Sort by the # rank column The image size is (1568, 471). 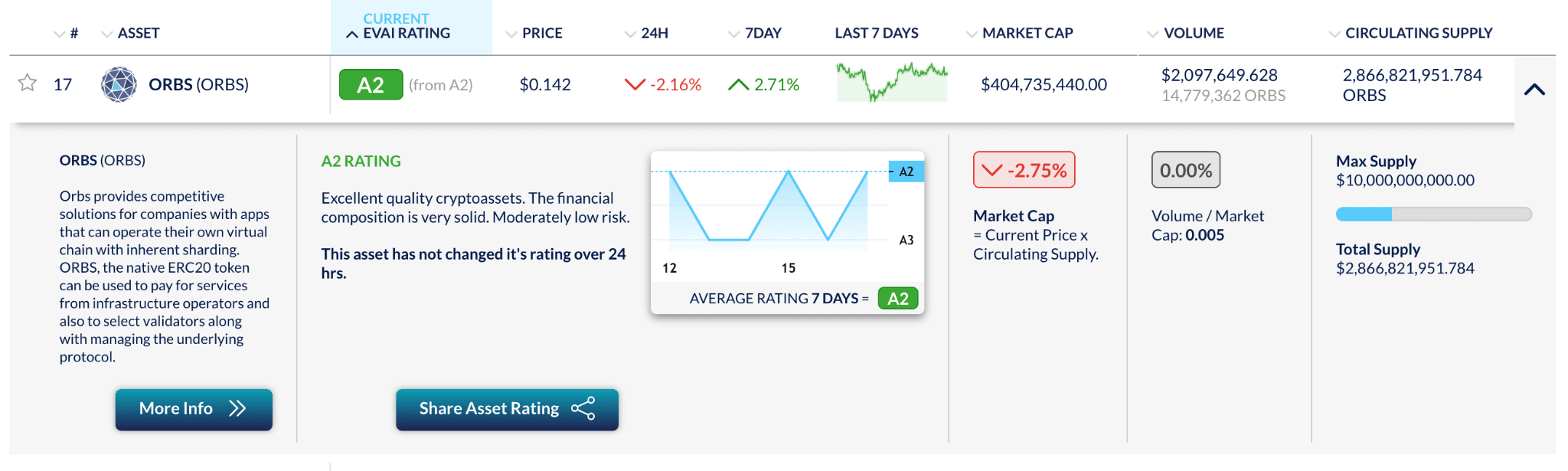pos(66,33)
